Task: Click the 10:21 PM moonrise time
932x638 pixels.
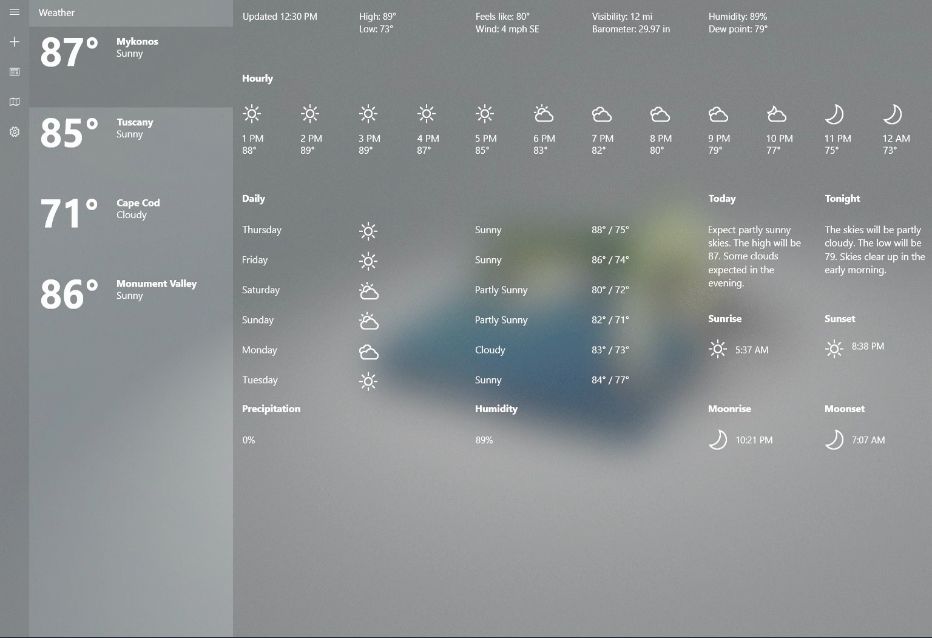Action: 754,440
